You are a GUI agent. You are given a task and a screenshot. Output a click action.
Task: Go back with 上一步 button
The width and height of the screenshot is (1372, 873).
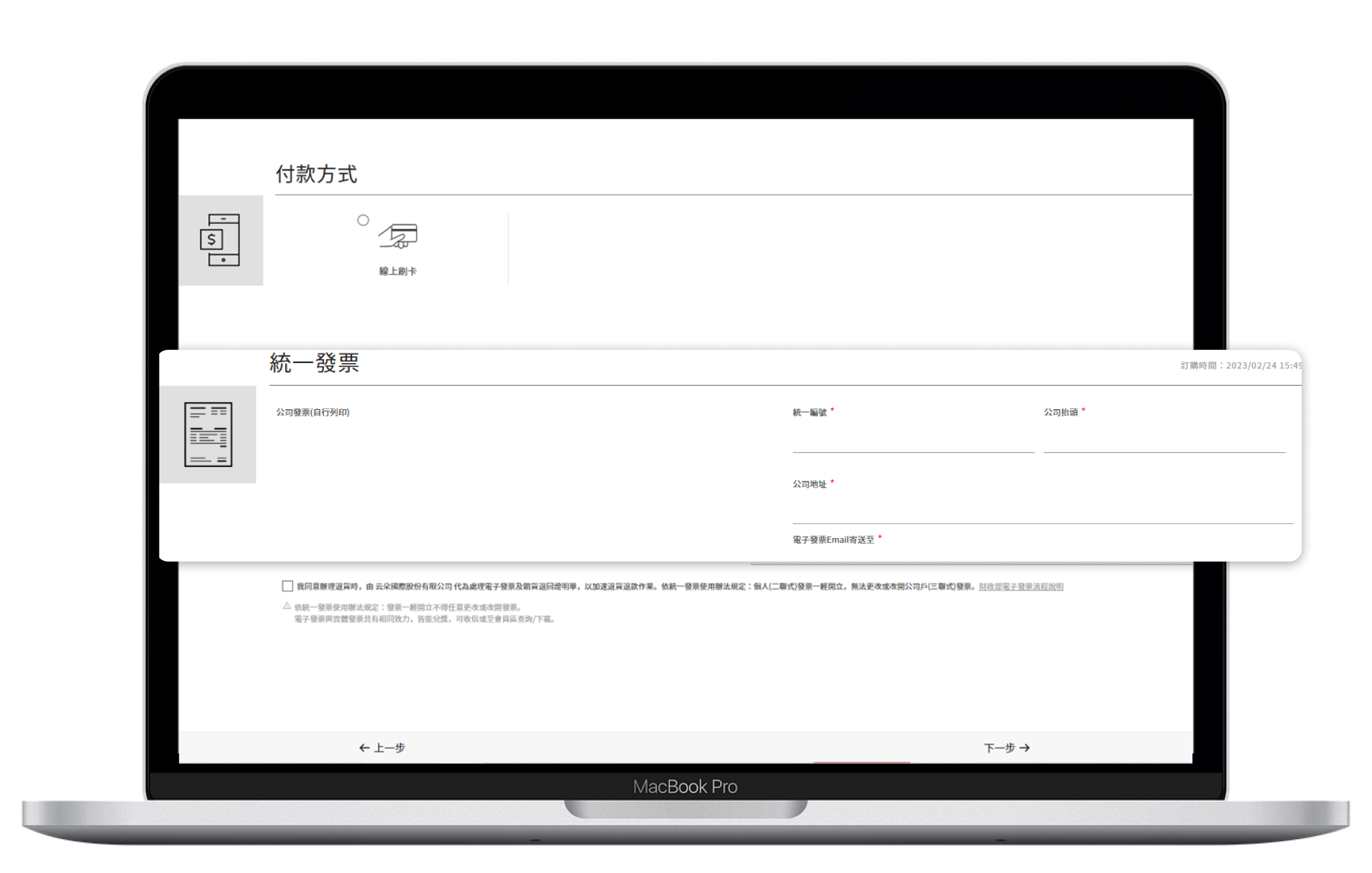click(x=383, y=748)
